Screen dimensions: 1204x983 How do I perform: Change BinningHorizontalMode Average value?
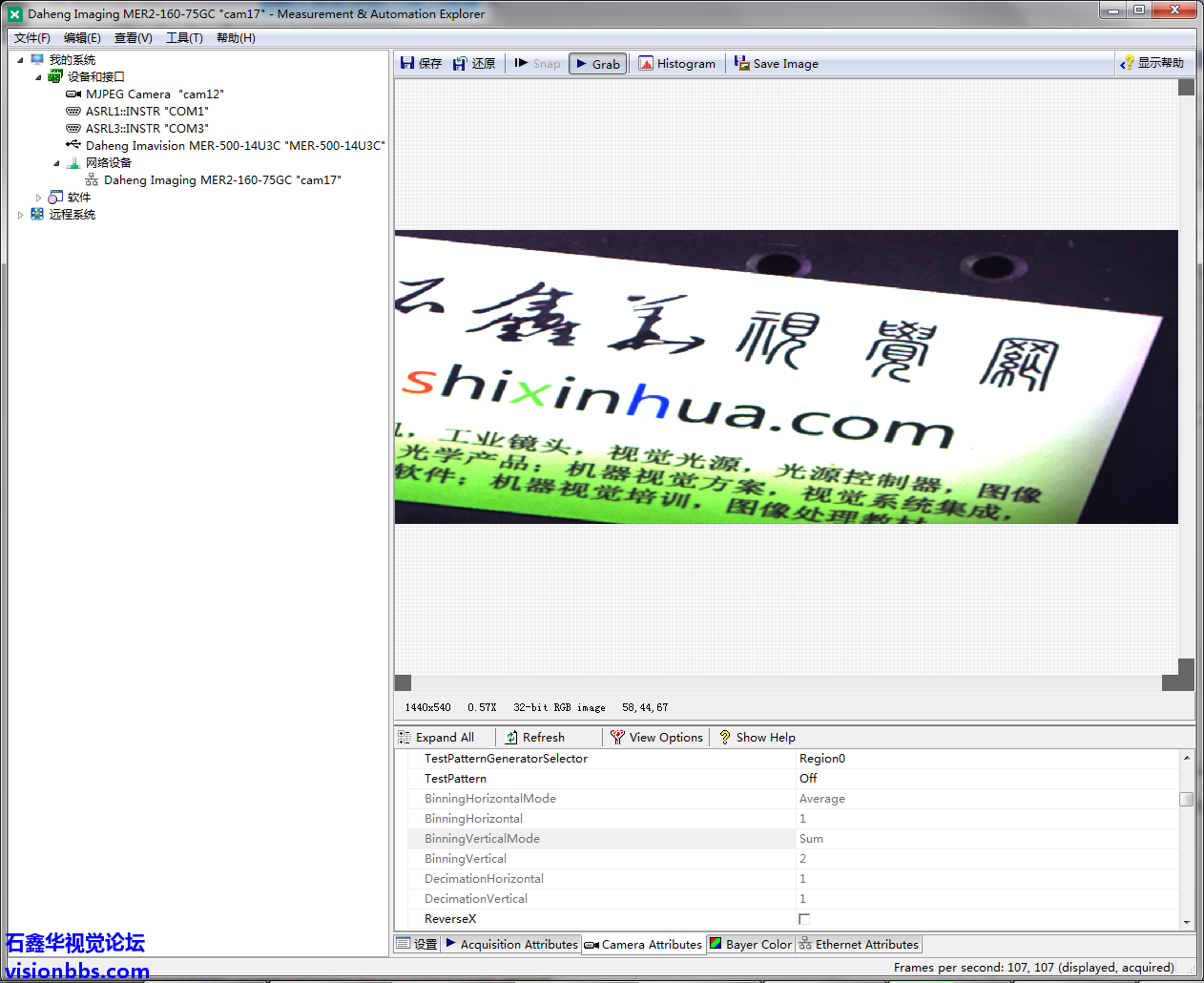pyautogui.click(x=986, y=799)
